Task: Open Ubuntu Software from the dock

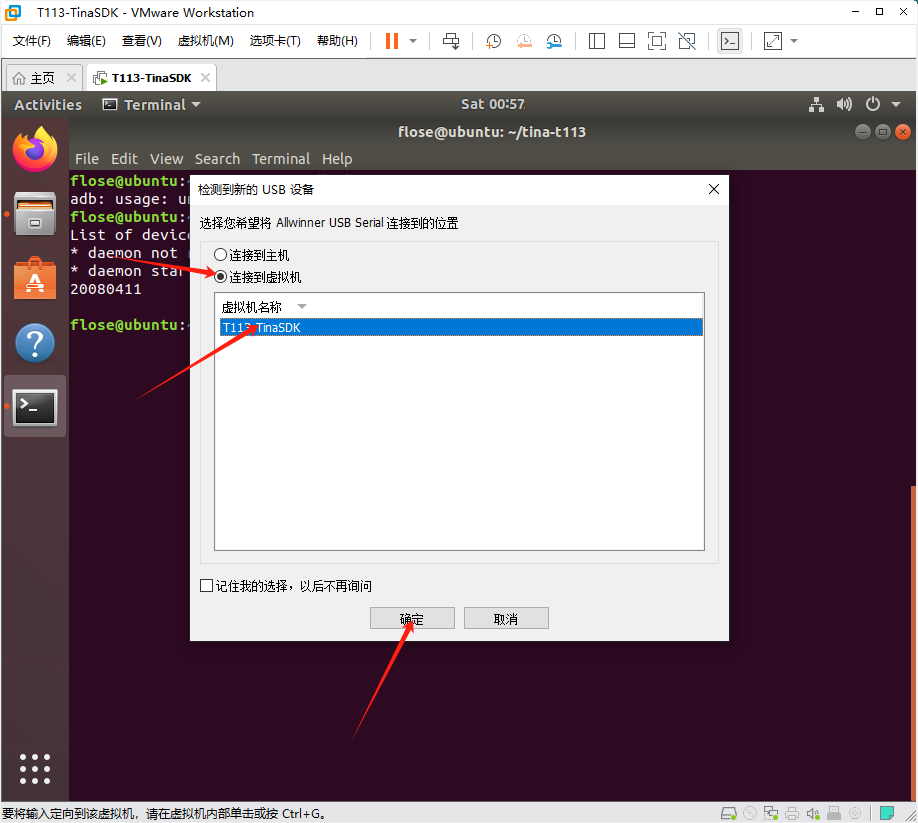Action: coord(35,278)
